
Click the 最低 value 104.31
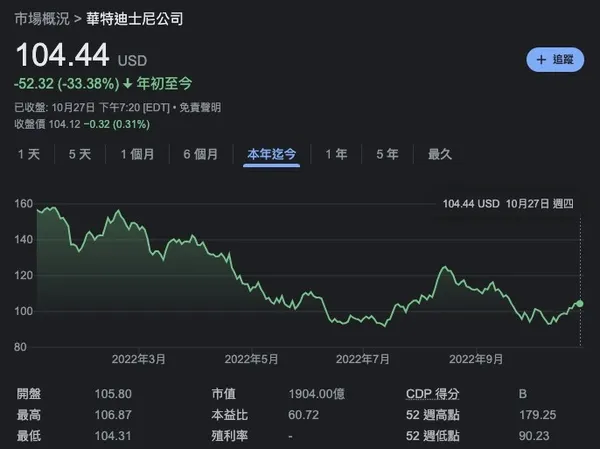coord(113,436)
